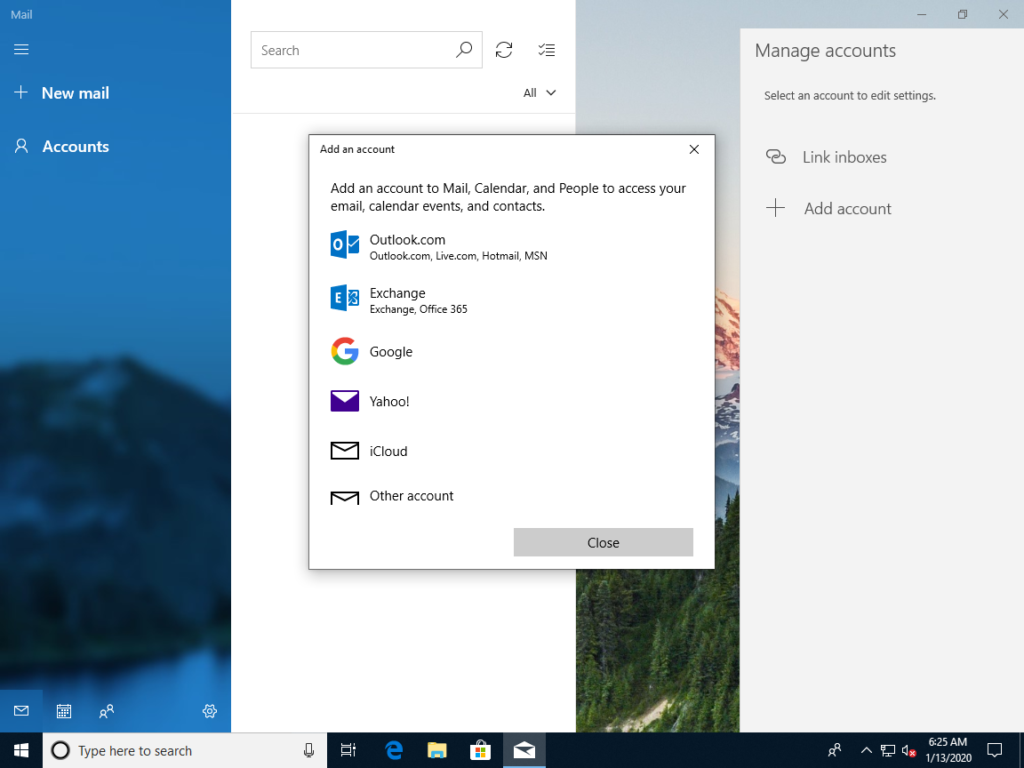Click Link inboxes in Manage accounts
Viewport: 1024px width, 768px height.
[x=826, y=157]
